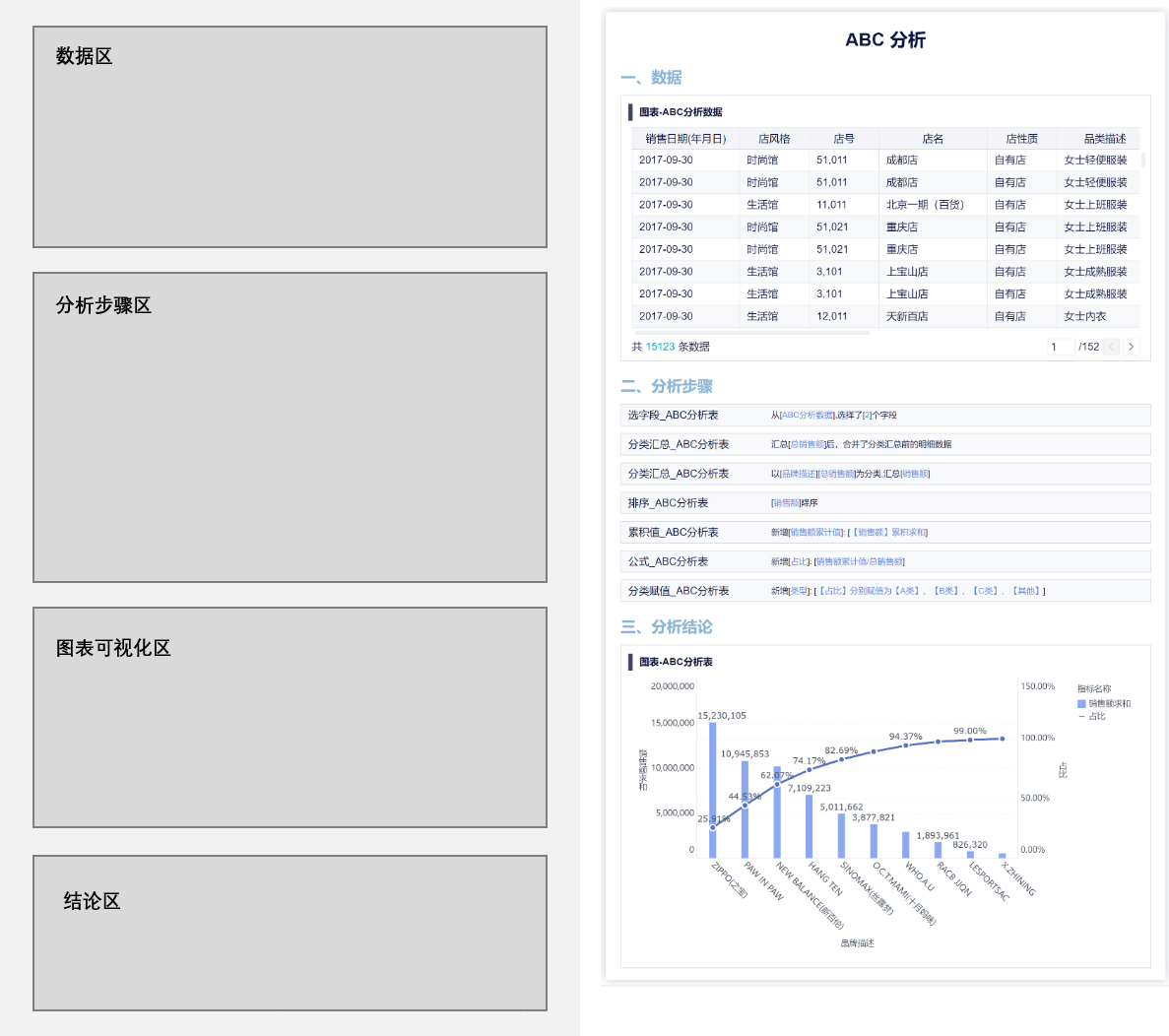The height and width of the screenshot is (1036, 1169).
Task: Click the 类型 link in 分类赋值 step
Action: coord(799,590)
